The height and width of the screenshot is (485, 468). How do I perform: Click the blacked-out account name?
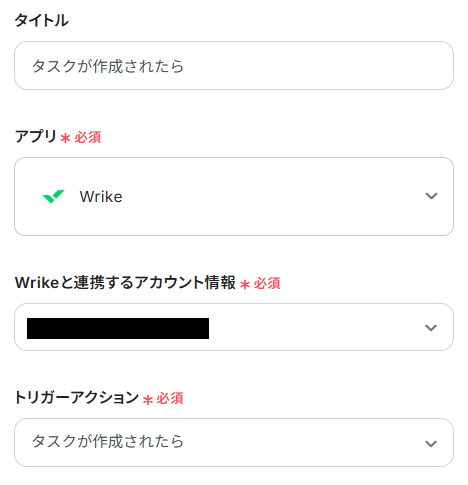coord(118,328)
